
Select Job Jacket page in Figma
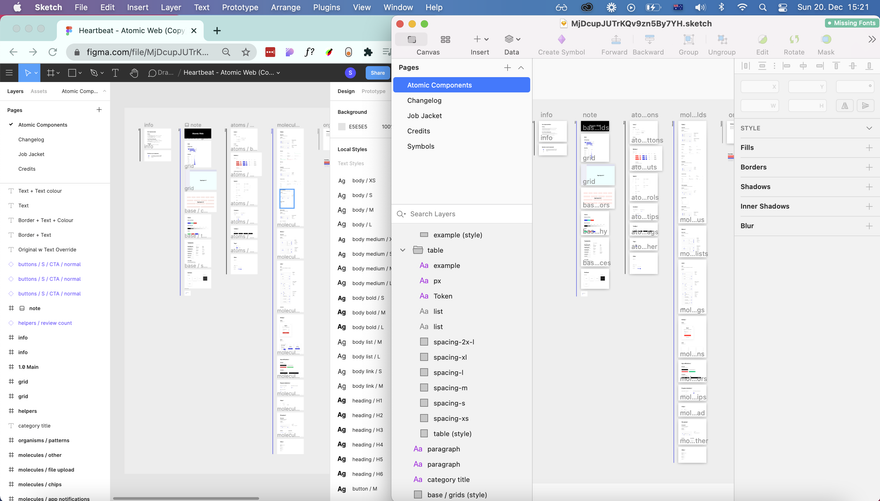point(31,154)
